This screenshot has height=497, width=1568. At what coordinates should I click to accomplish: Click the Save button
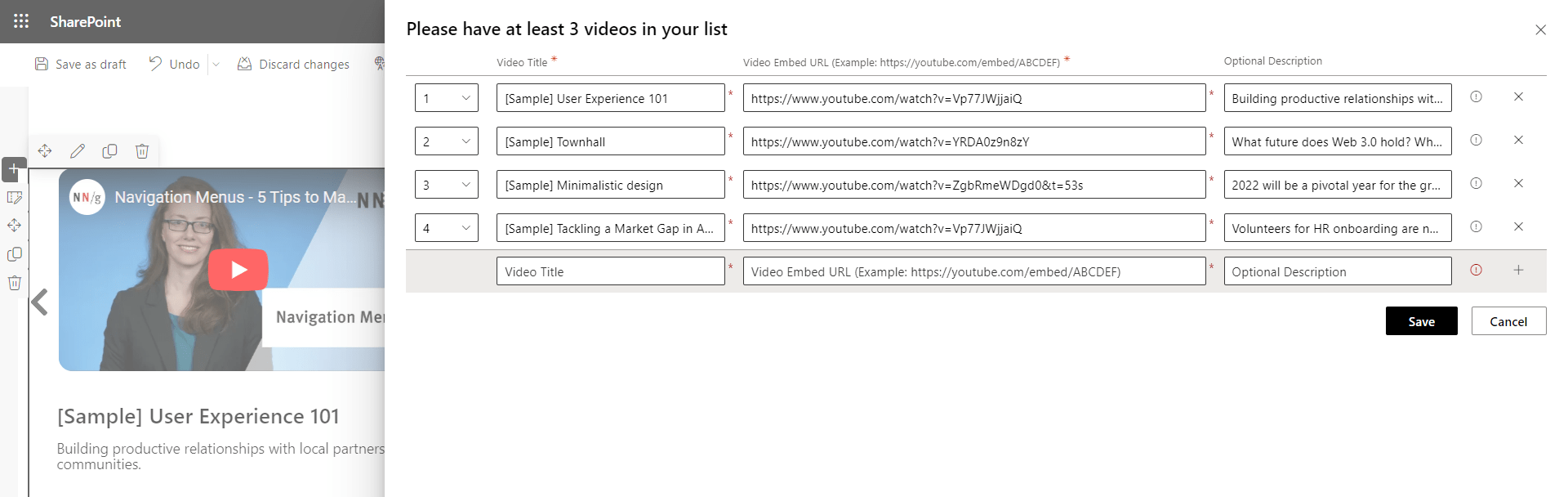point(1421,321)
